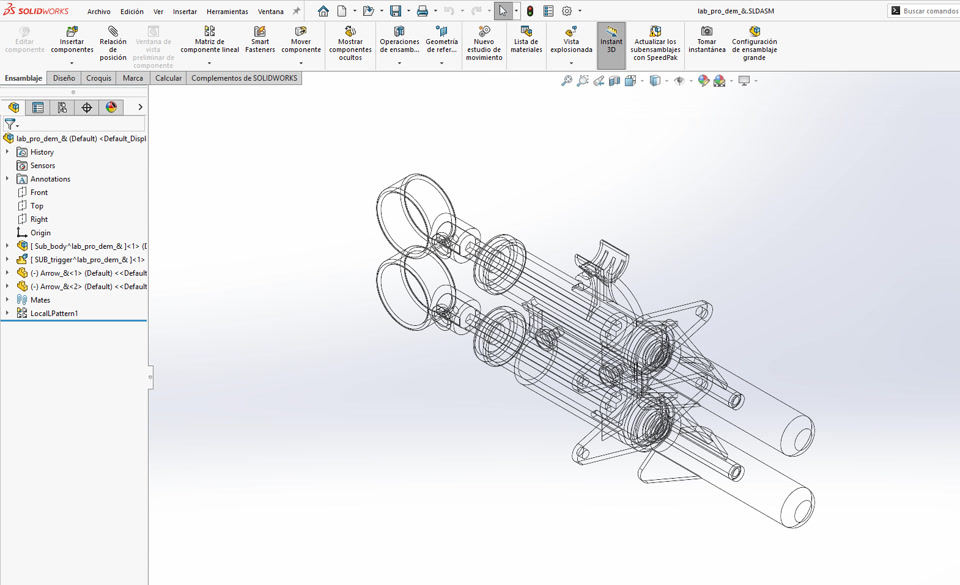
Task: Click the Vista explosionada icon
Action: [571, 32]
